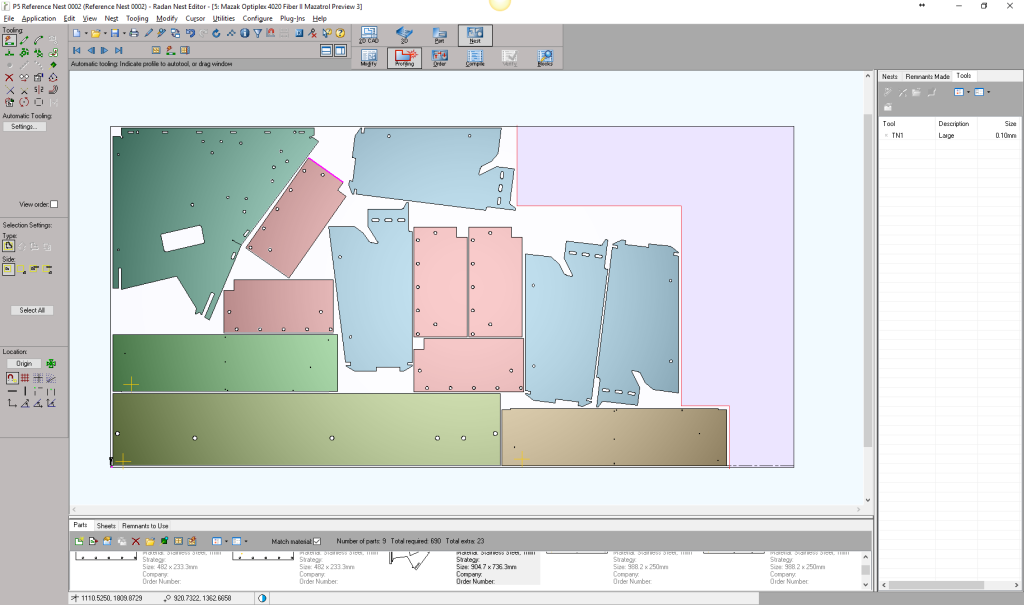Image resolution: width=1024 pixels, height=605 pixels.
Task: Expand the Open file dropdown arrow
Action: click(105, 33)
